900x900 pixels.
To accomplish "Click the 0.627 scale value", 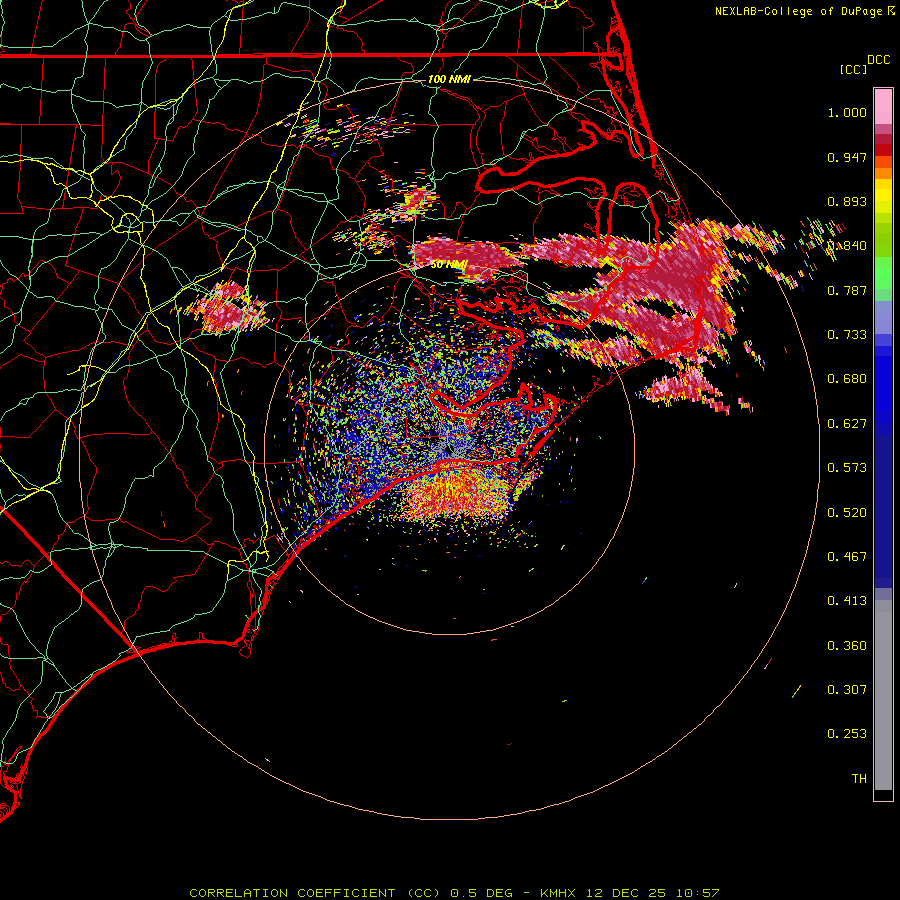I will pos(847,424).
